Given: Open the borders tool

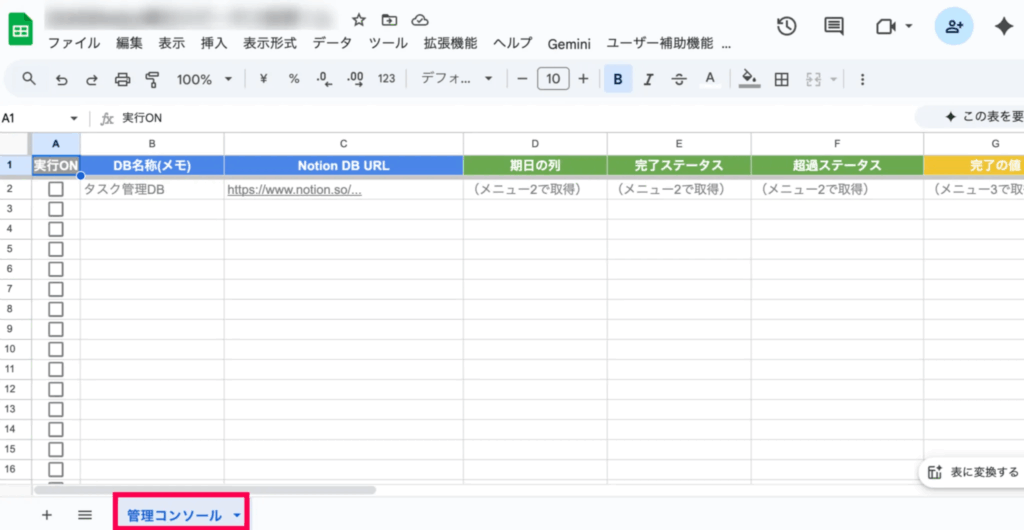Looking at the screenshot, I should pos(782,79).
